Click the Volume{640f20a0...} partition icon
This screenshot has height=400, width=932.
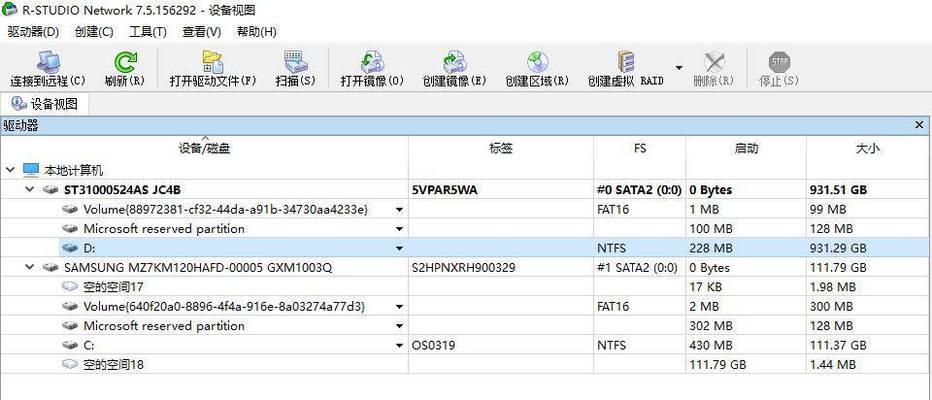(x=71, y=307)
